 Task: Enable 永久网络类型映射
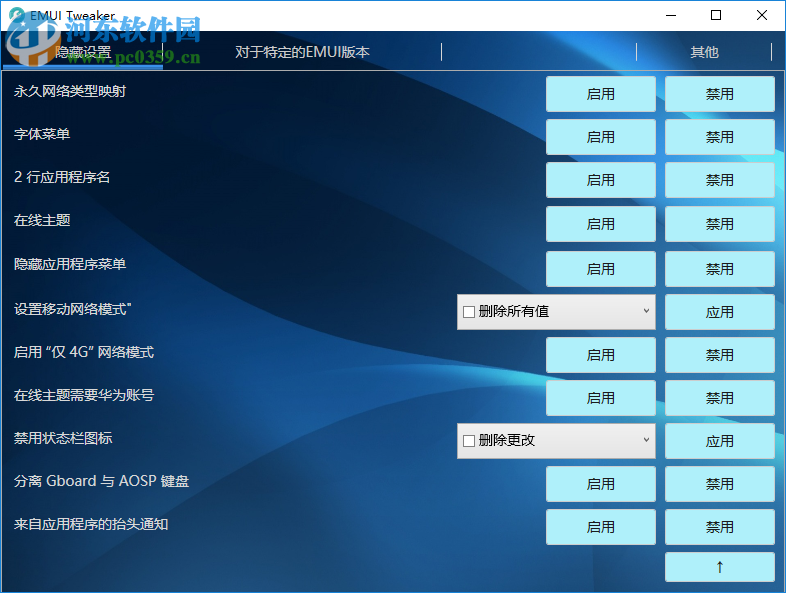601,94
